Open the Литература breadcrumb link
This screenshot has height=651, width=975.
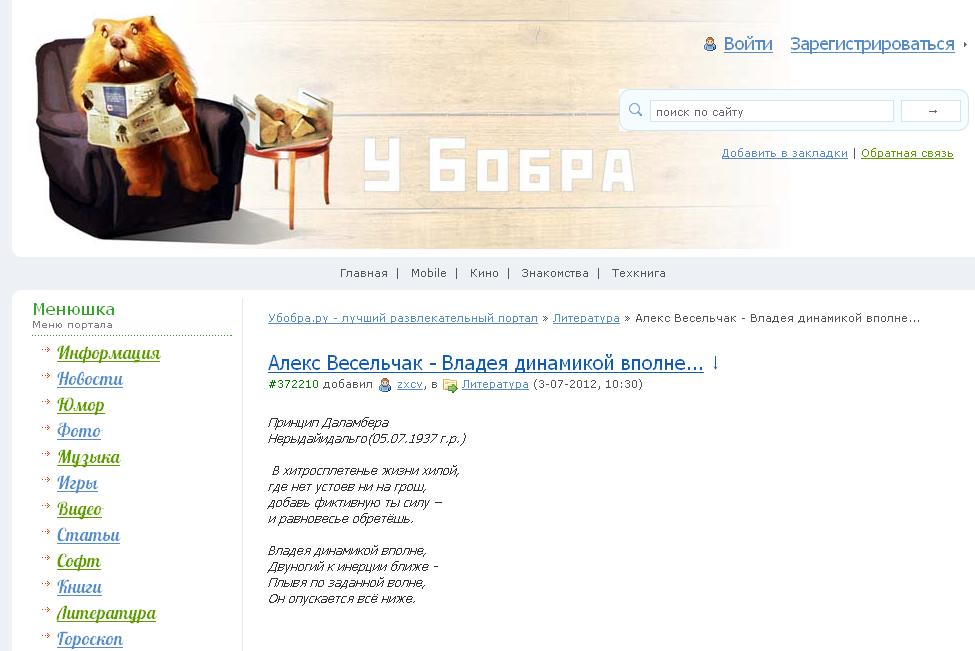tap(586, 318)
